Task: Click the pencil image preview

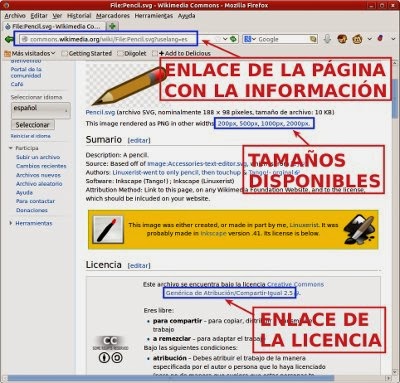Action: click(x=127, y=85)
